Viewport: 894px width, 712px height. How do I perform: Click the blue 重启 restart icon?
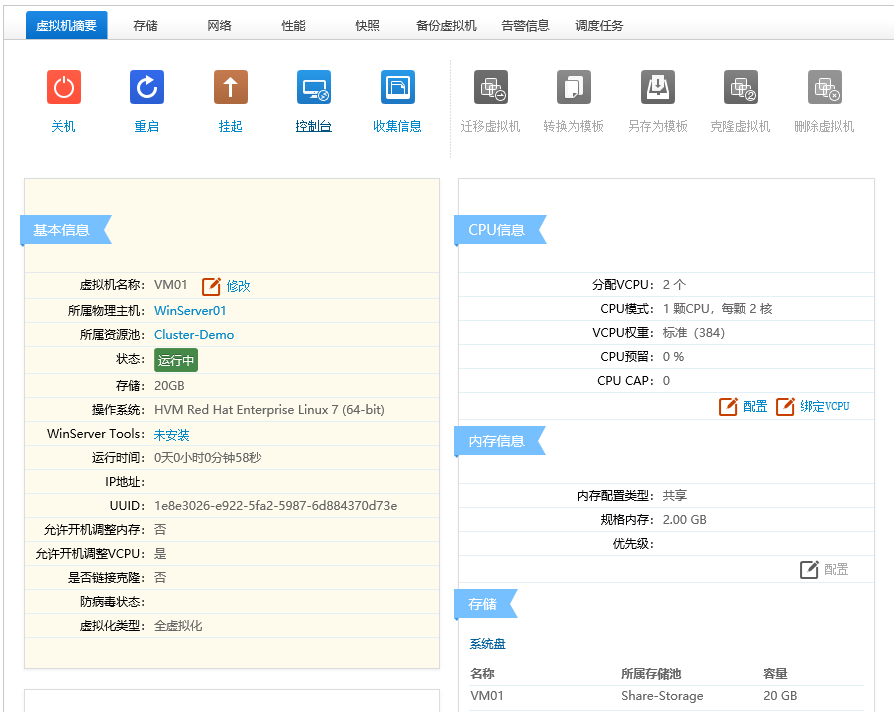(x=147, y=87)
